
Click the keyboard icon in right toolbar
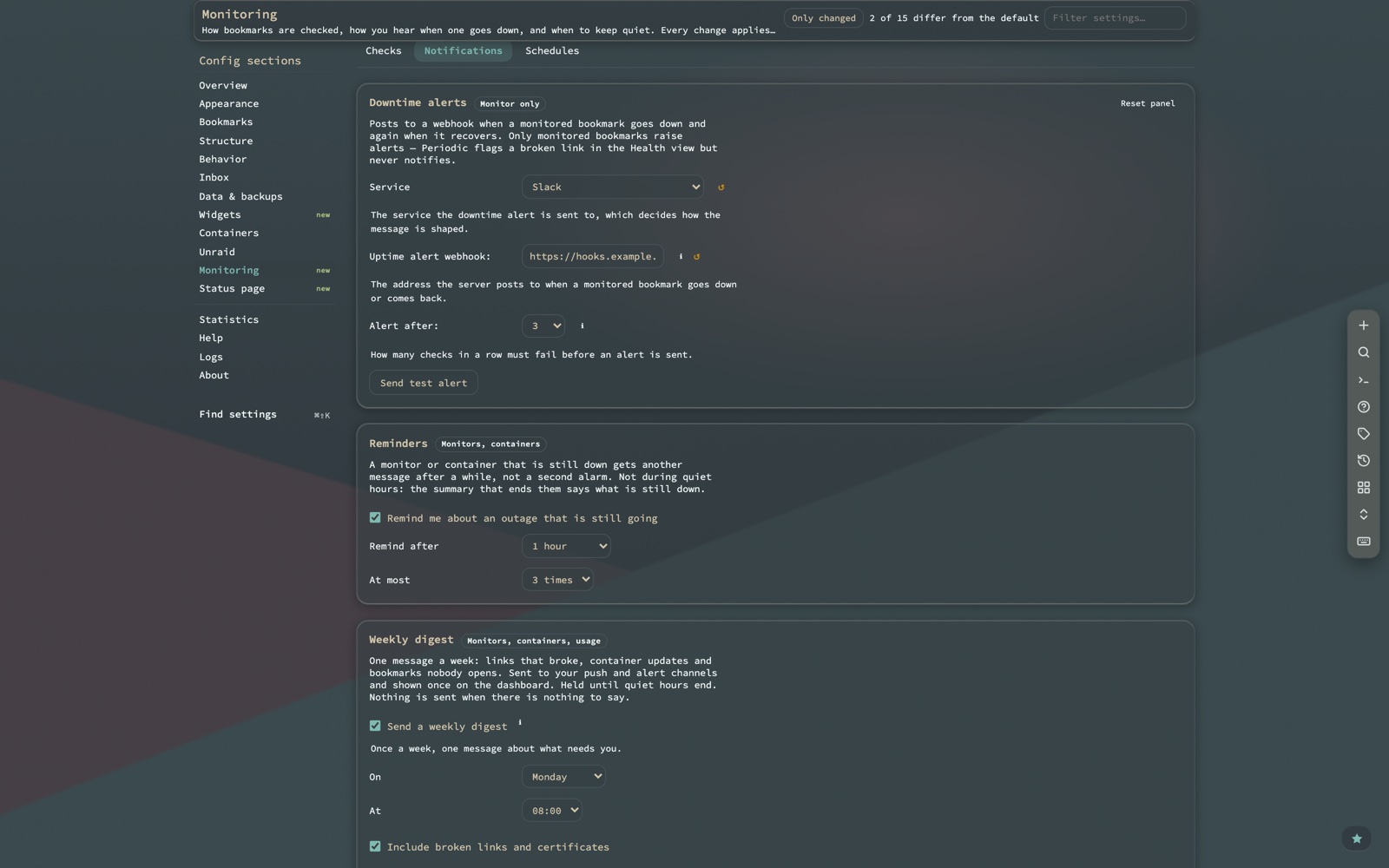1363,542
